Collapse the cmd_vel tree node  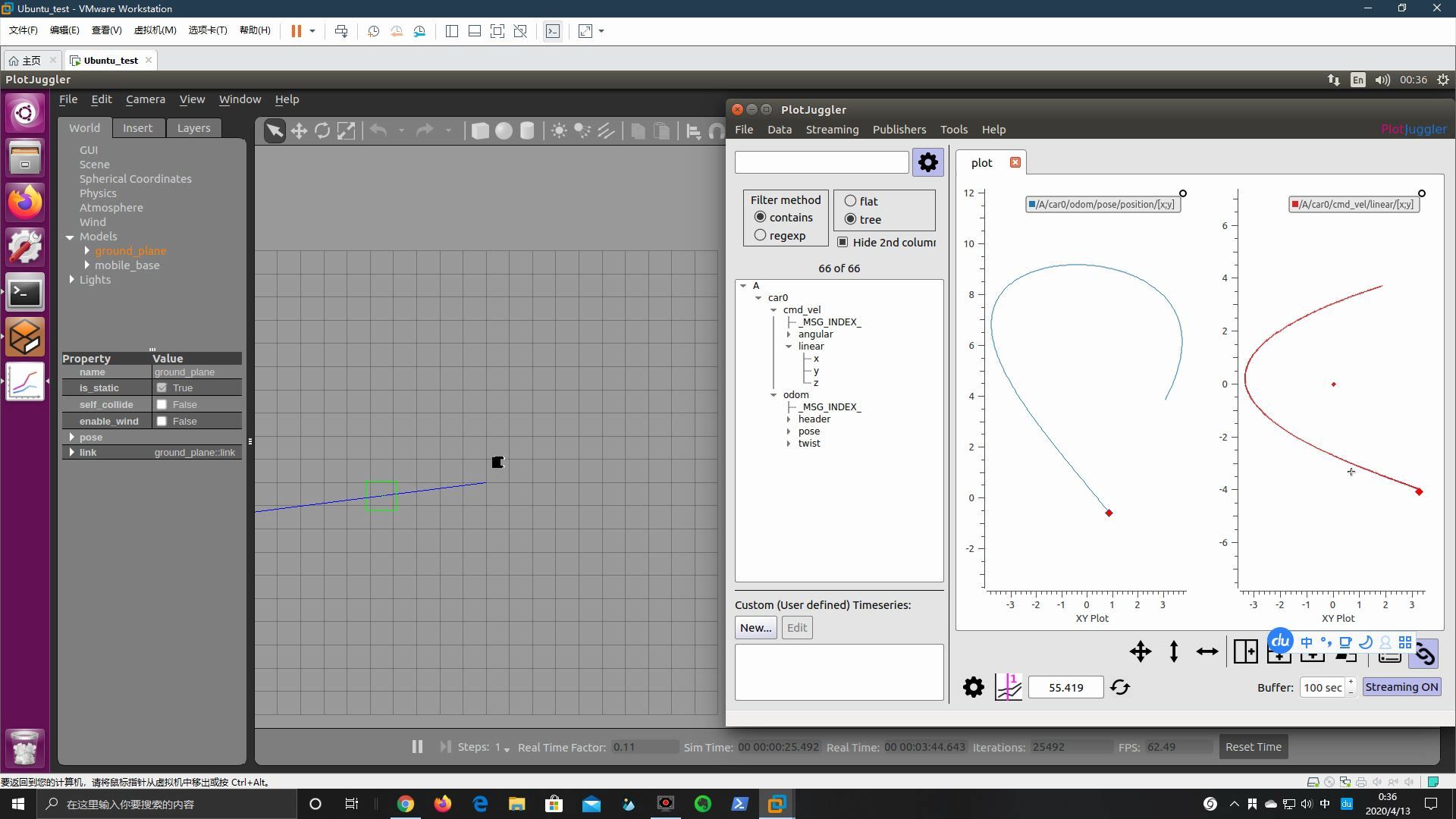[x=773, y=310]
